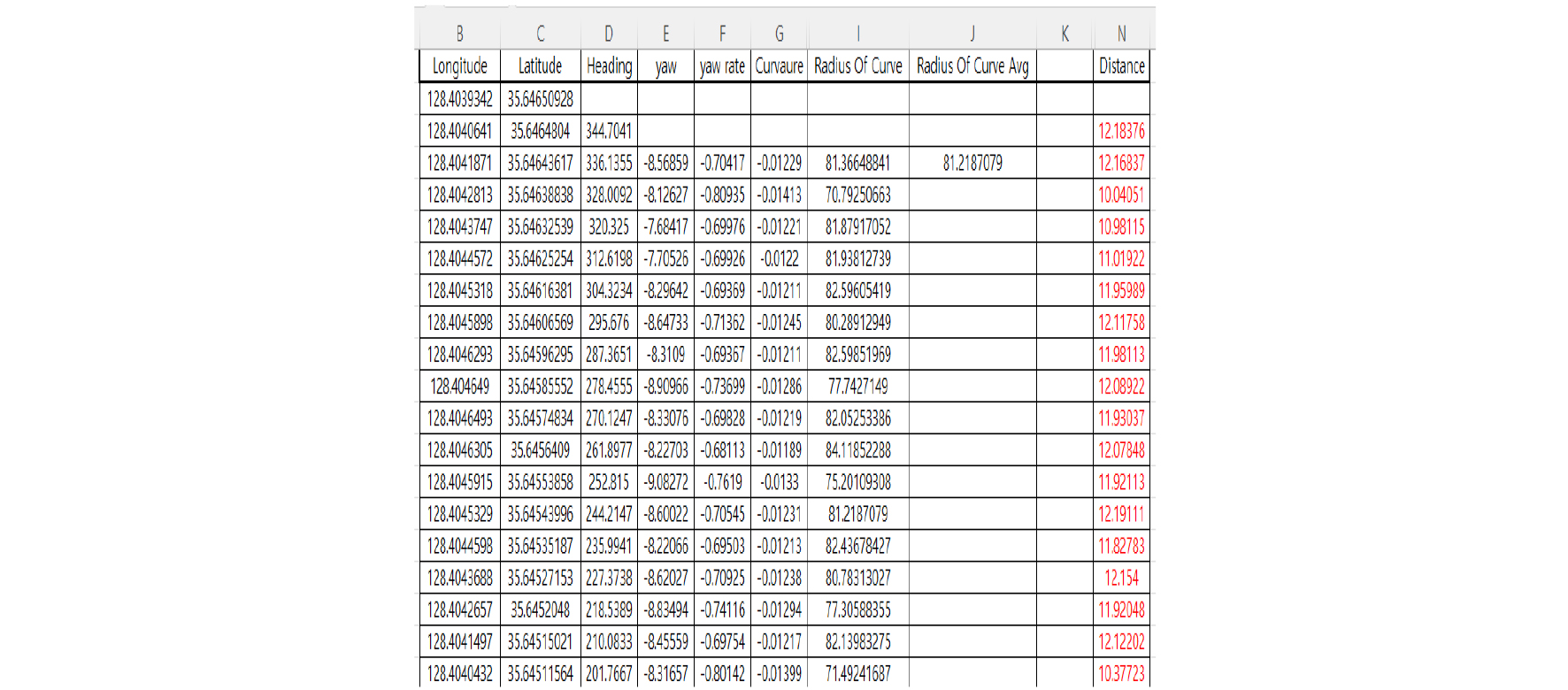Select the empty column K header
Screen dimensions: 1568x690
click(1065, 34)
